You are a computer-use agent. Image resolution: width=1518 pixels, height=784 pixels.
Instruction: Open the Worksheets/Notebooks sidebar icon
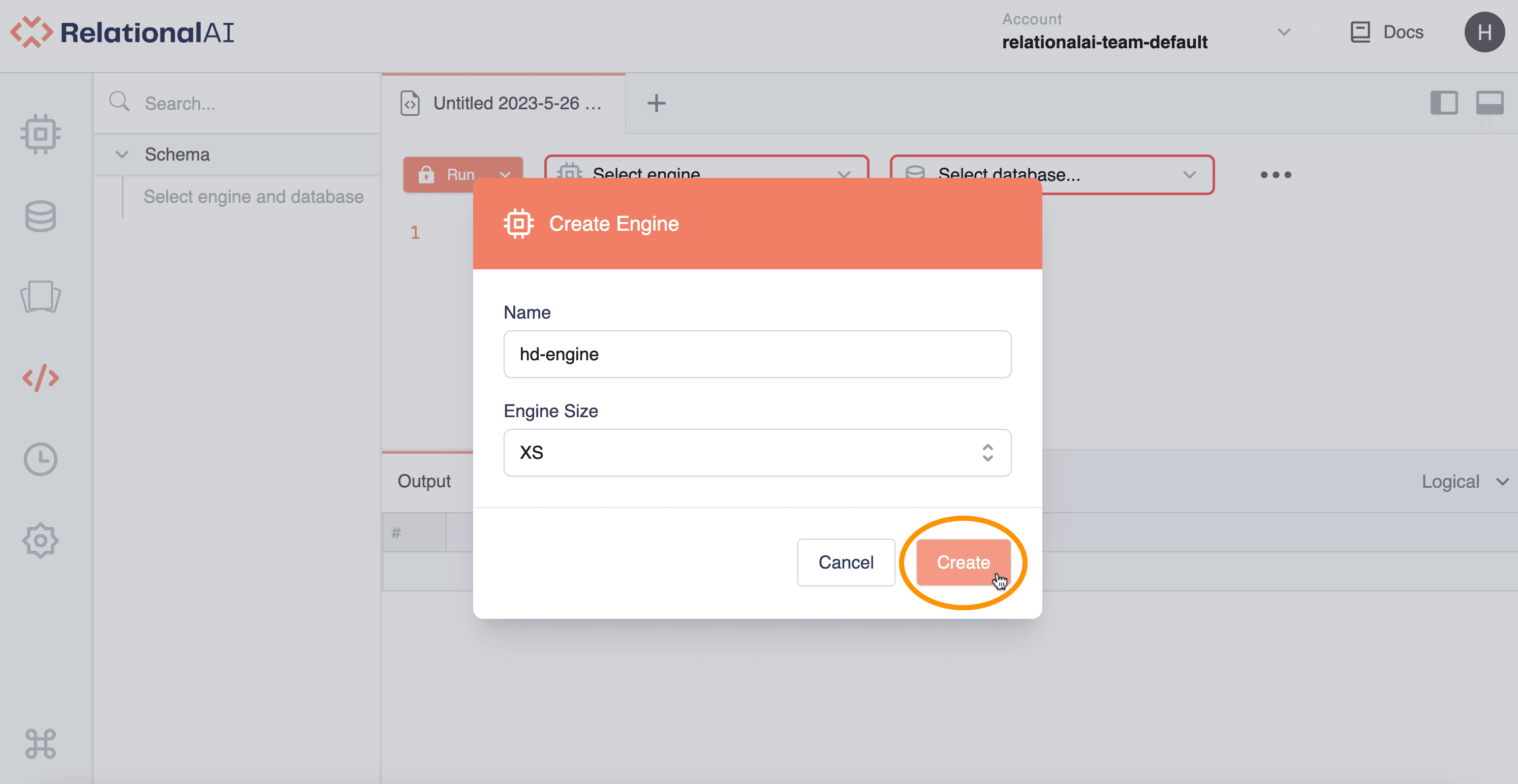coord(40,296)
